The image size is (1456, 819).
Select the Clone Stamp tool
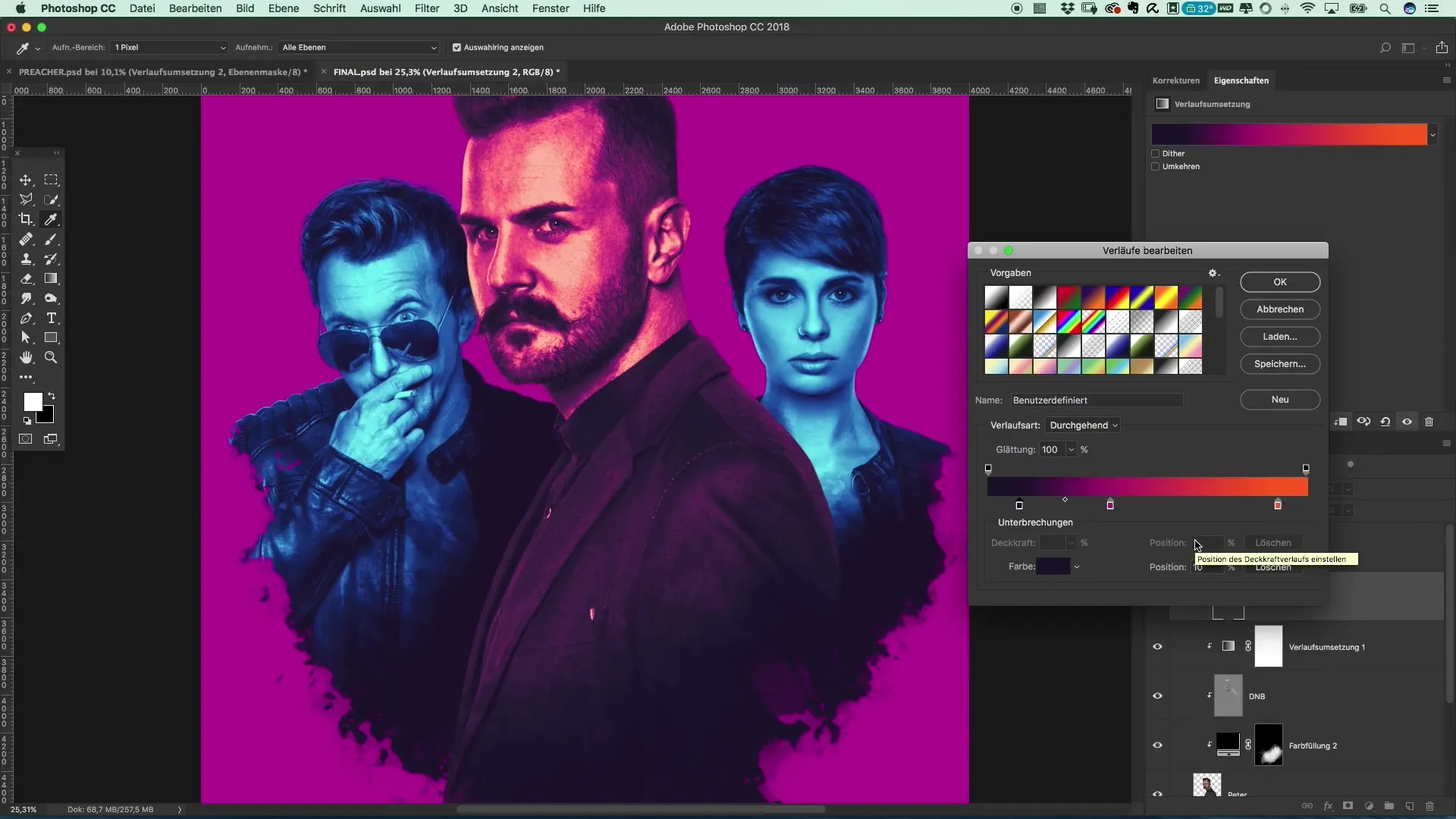click(x=26, y=259)
